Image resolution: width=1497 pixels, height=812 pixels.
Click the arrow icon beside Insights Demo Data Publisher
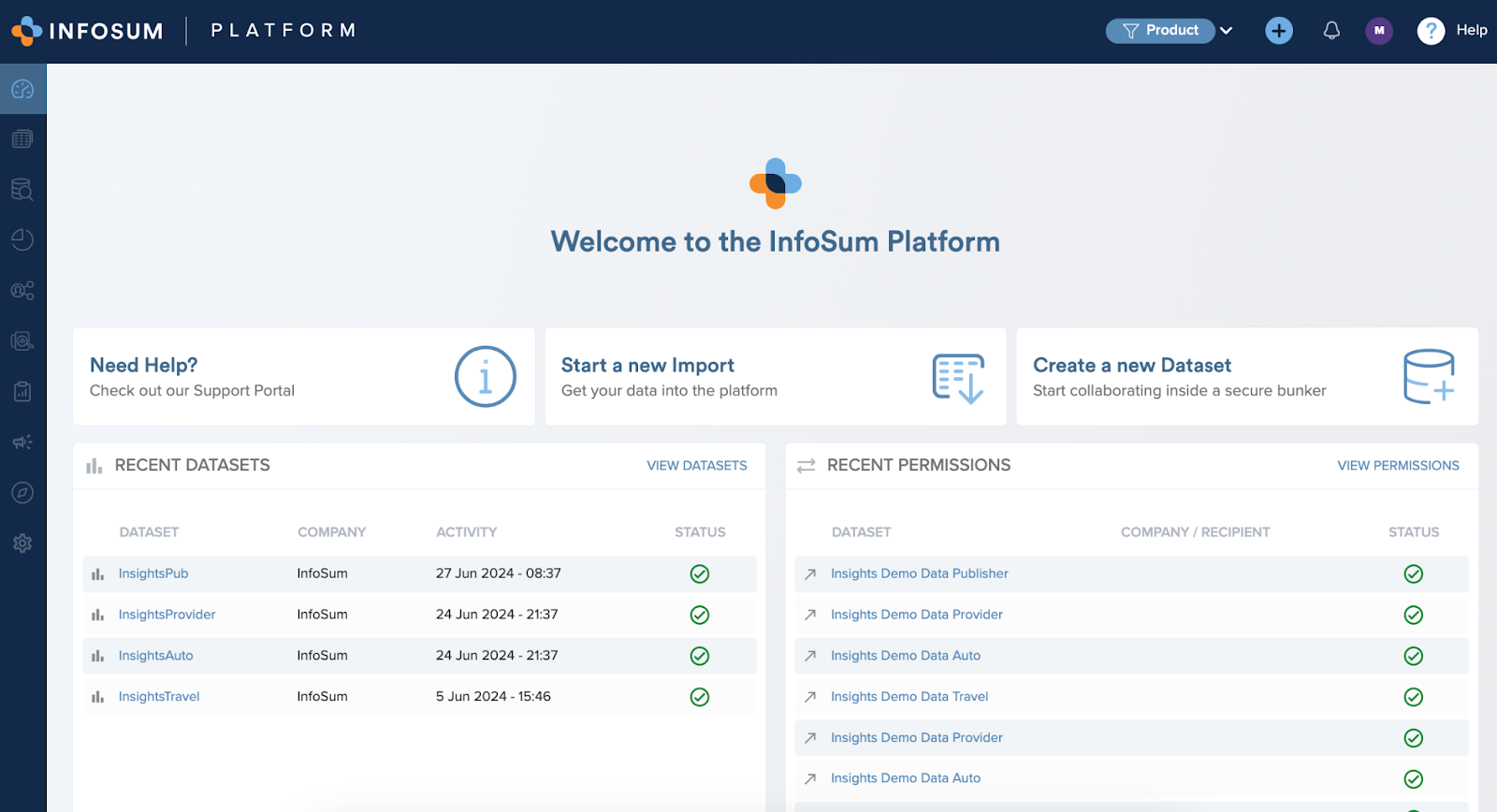(x=810, y=574)
